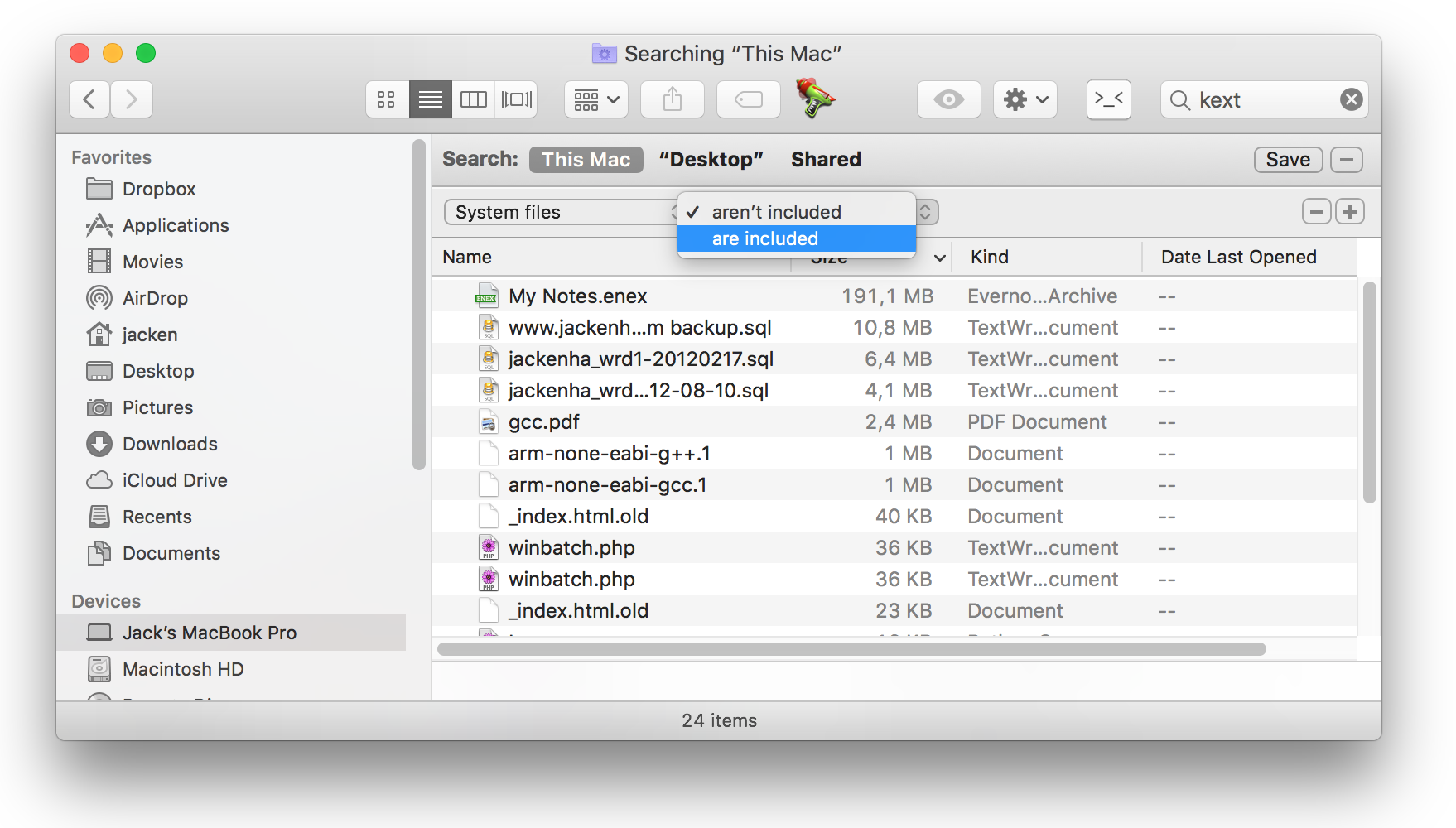The image size is (1456, 828).
Task: Select jackenha_wrd1-20120217.sql file
Action: pyautogui.click(x=894, y=359)
